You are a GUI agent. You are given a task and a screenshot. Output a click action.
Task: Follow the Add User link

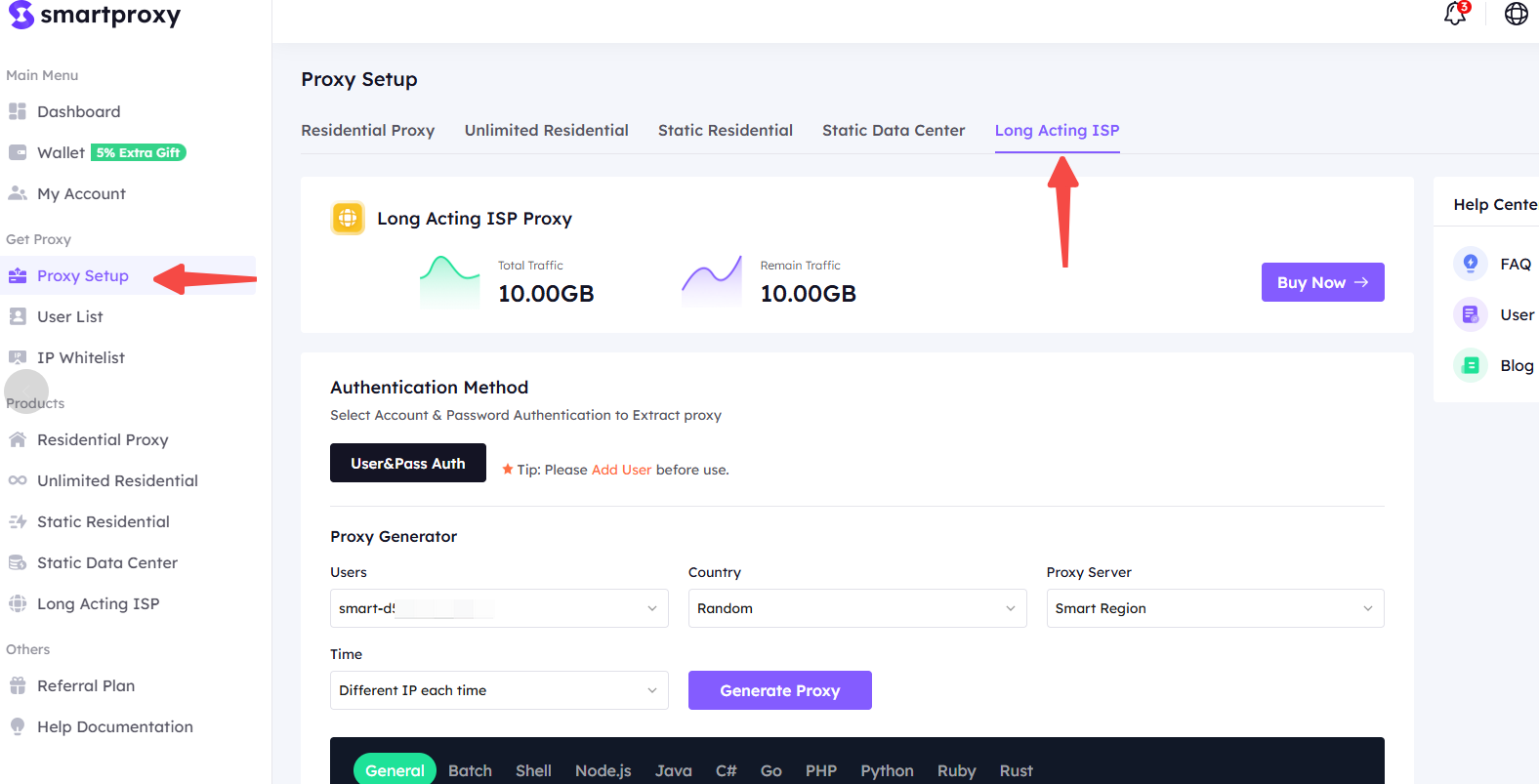pos(621,470)
